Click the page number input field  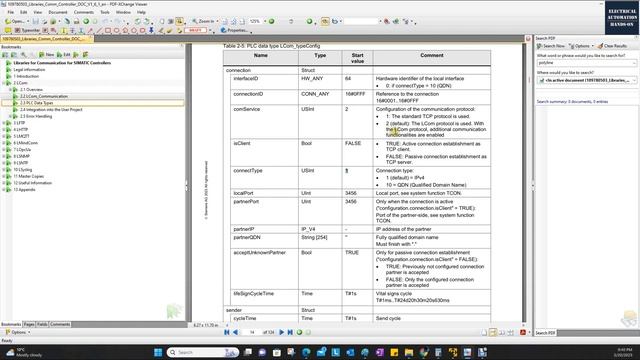tap(252, 332)
